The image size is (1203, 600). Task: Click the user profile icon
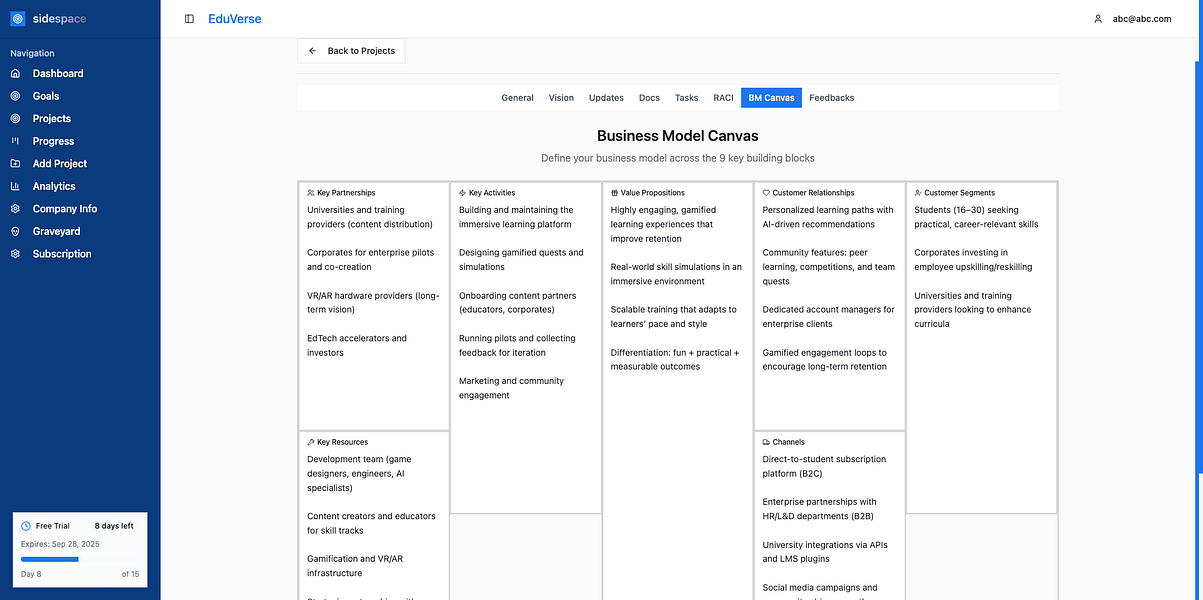tap(1098, 19)
